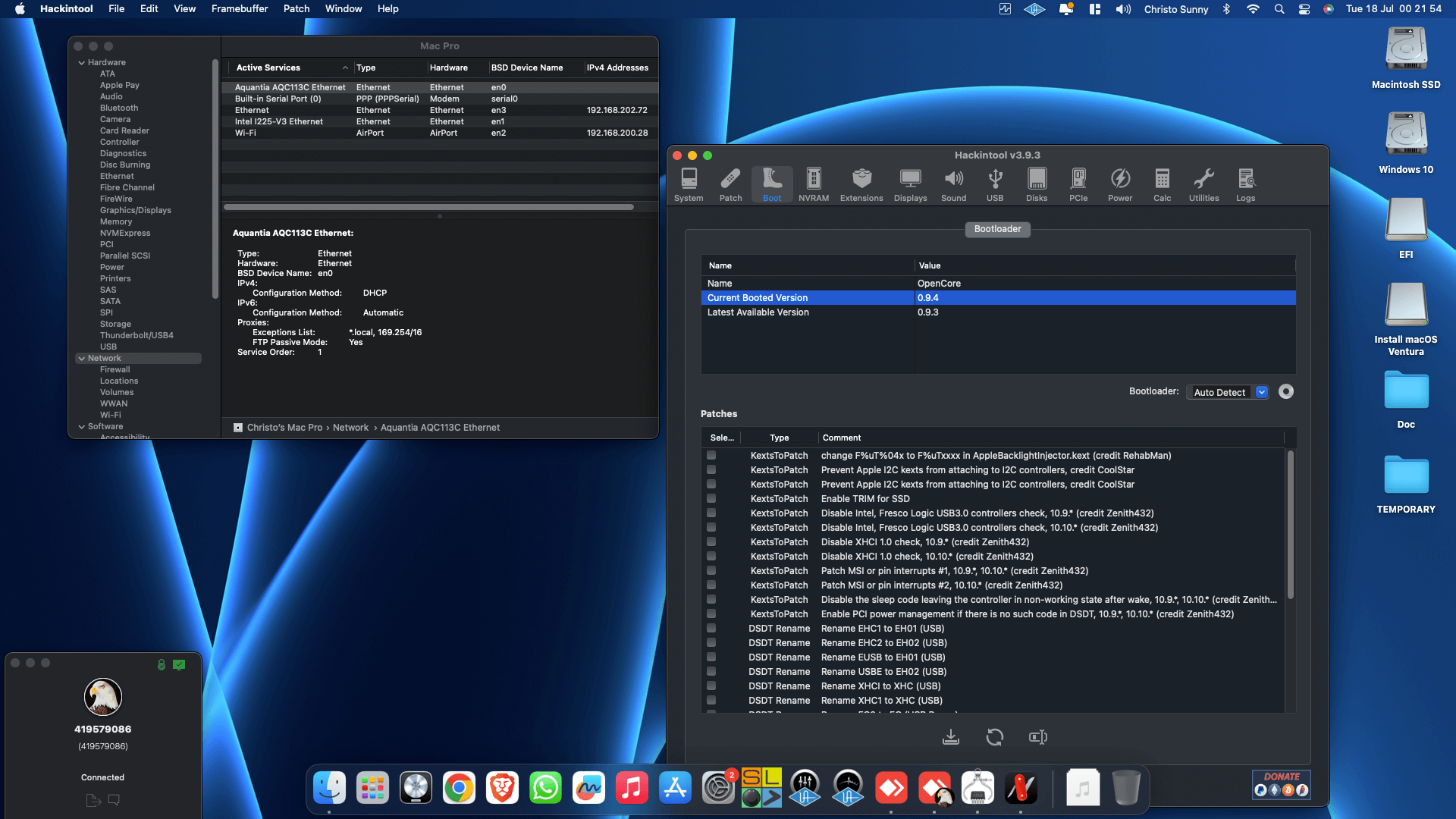Open the PCIe section
1456x819 pixels.
1078,185
